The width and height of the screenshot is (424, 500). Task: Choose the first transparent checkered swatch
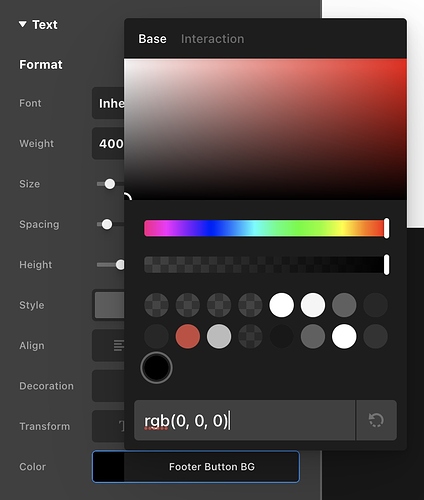point(156,305)
